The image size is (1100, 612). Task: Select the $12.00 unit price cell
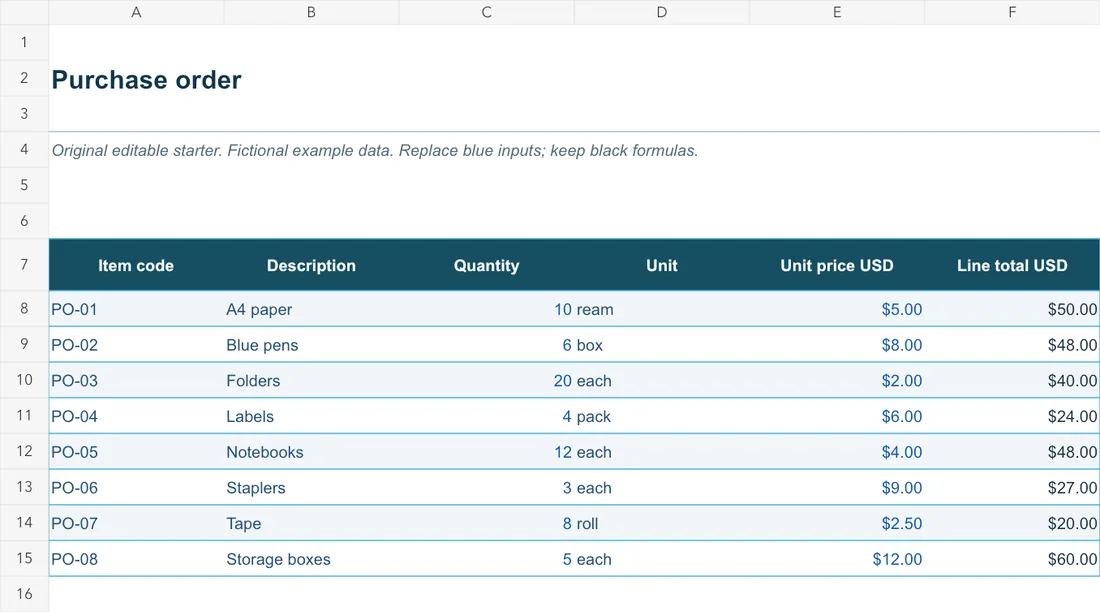837,559
